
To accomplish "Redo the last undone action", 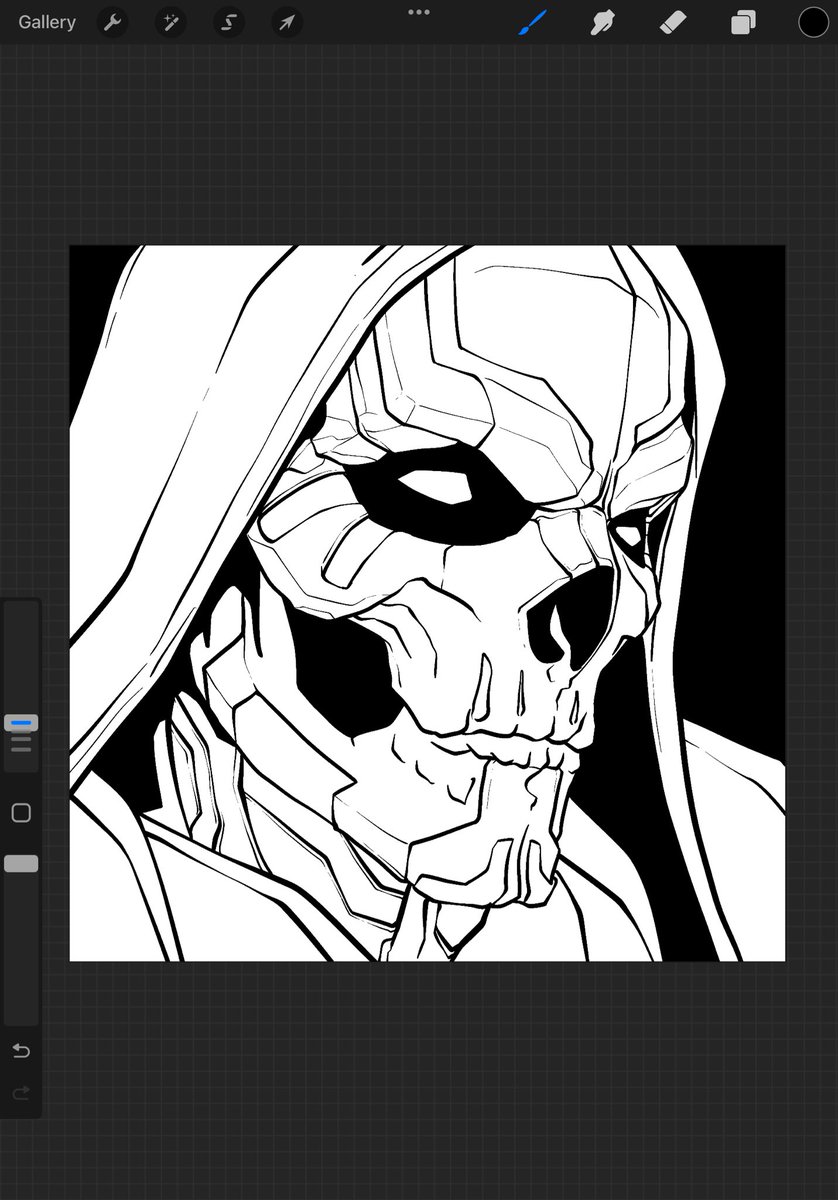I will 21,1094.
